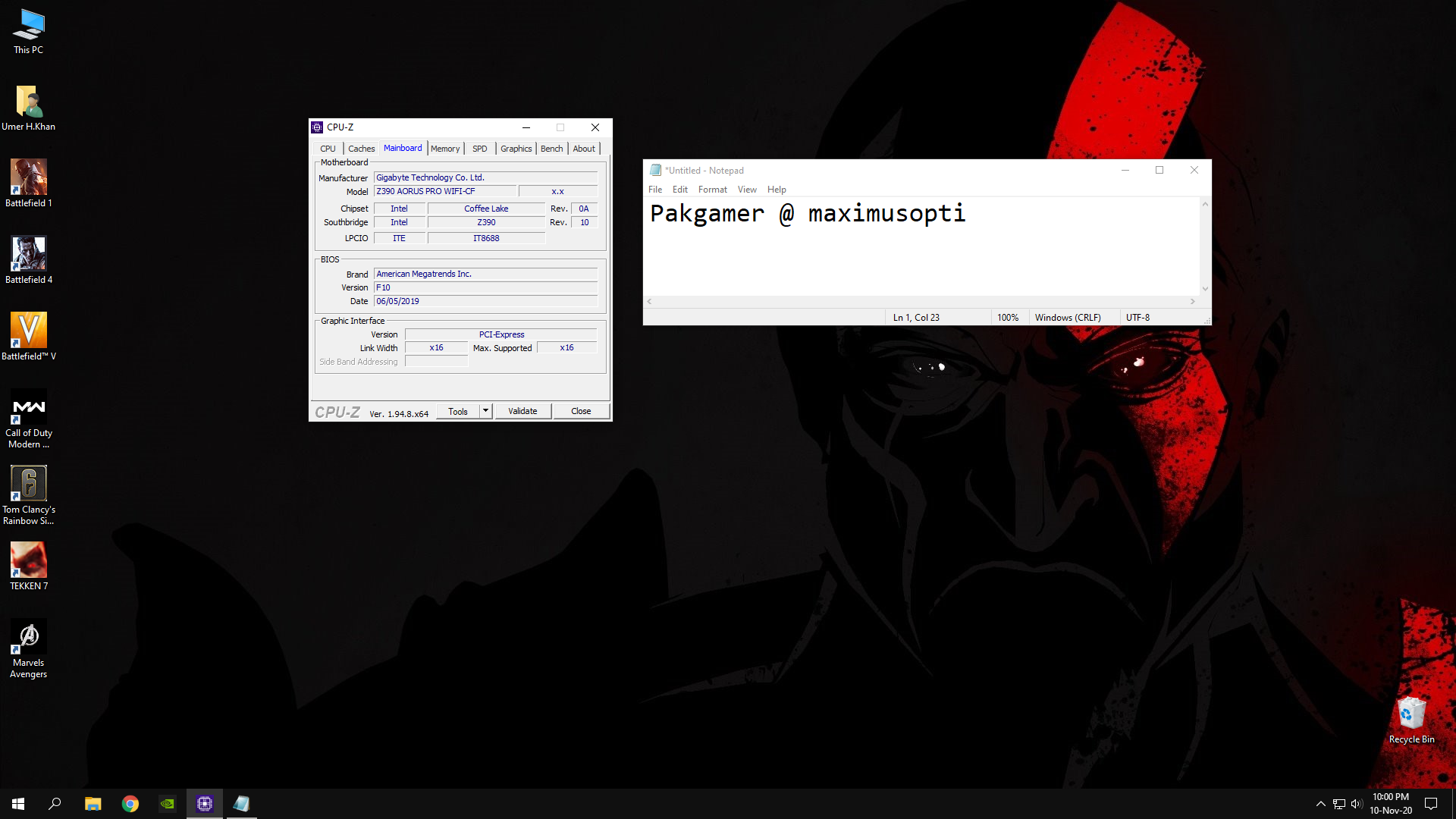Launch Battlefield 4 desktop shortcut

click(x=29, y=260)
